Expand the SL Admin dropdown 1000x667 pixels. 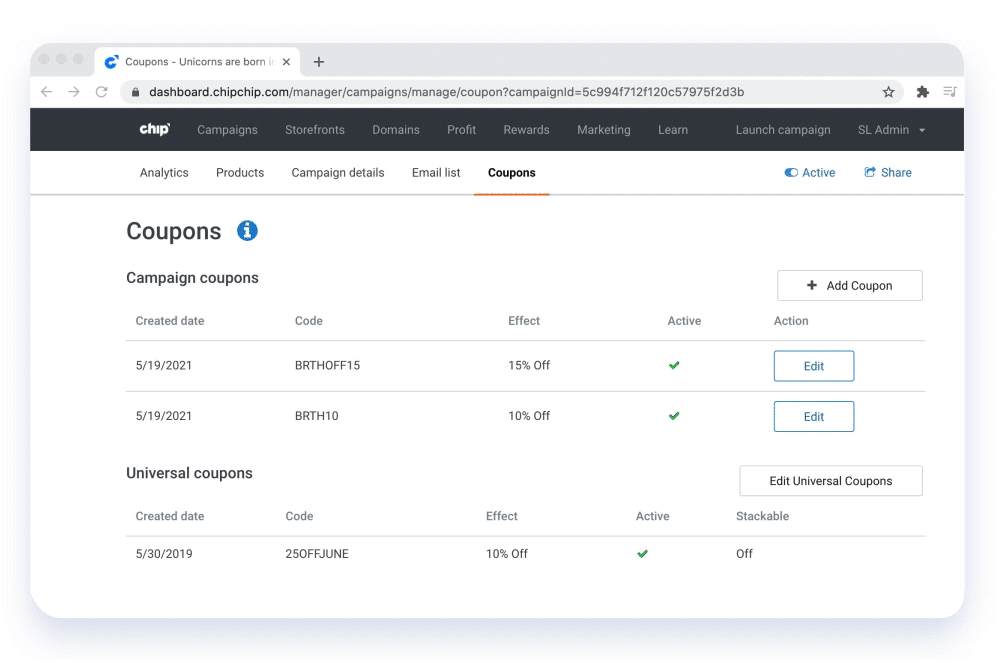click(x=892, y=129)
